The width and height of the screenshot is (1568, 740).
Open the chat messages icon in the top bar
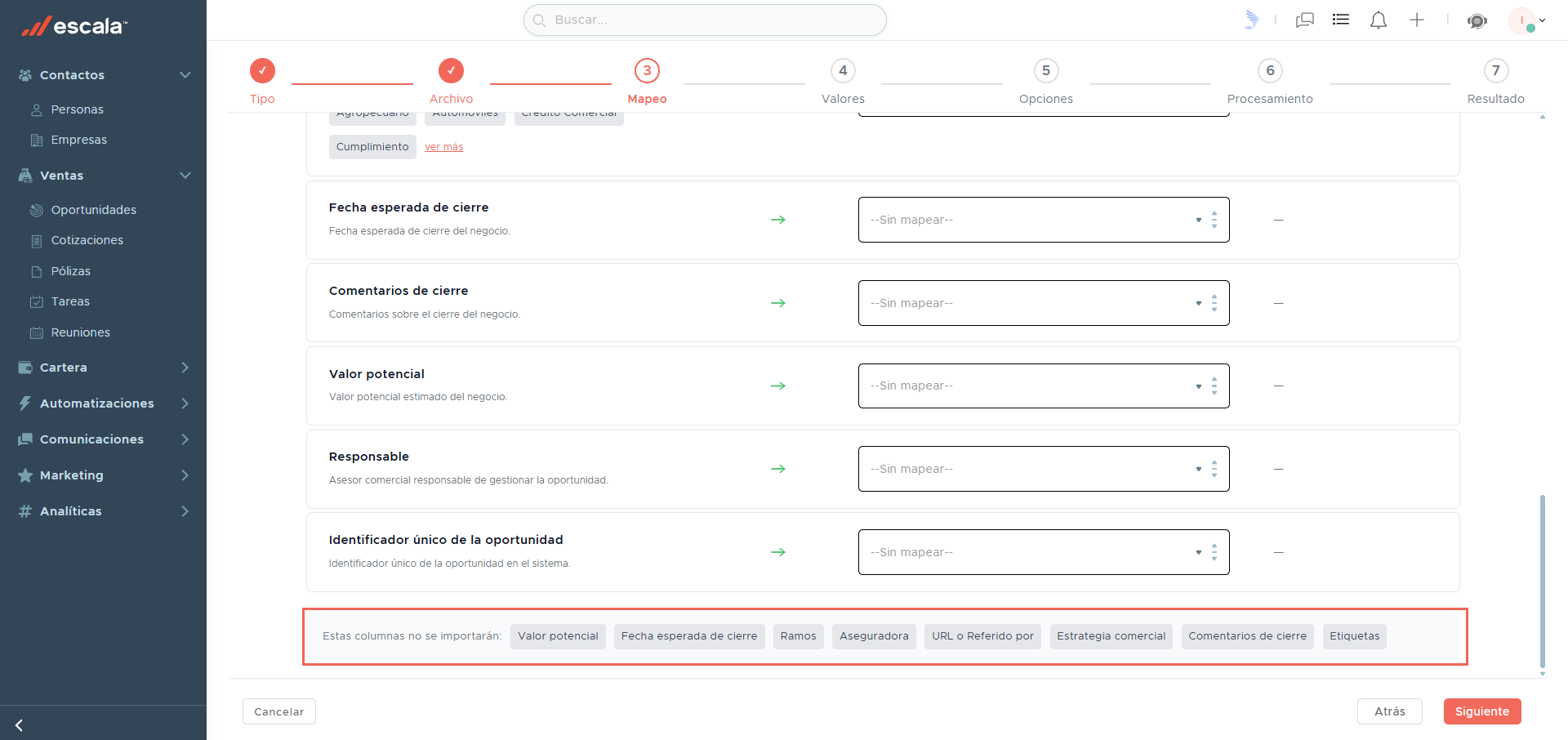pyautogui.click(x=1305, y=20)
